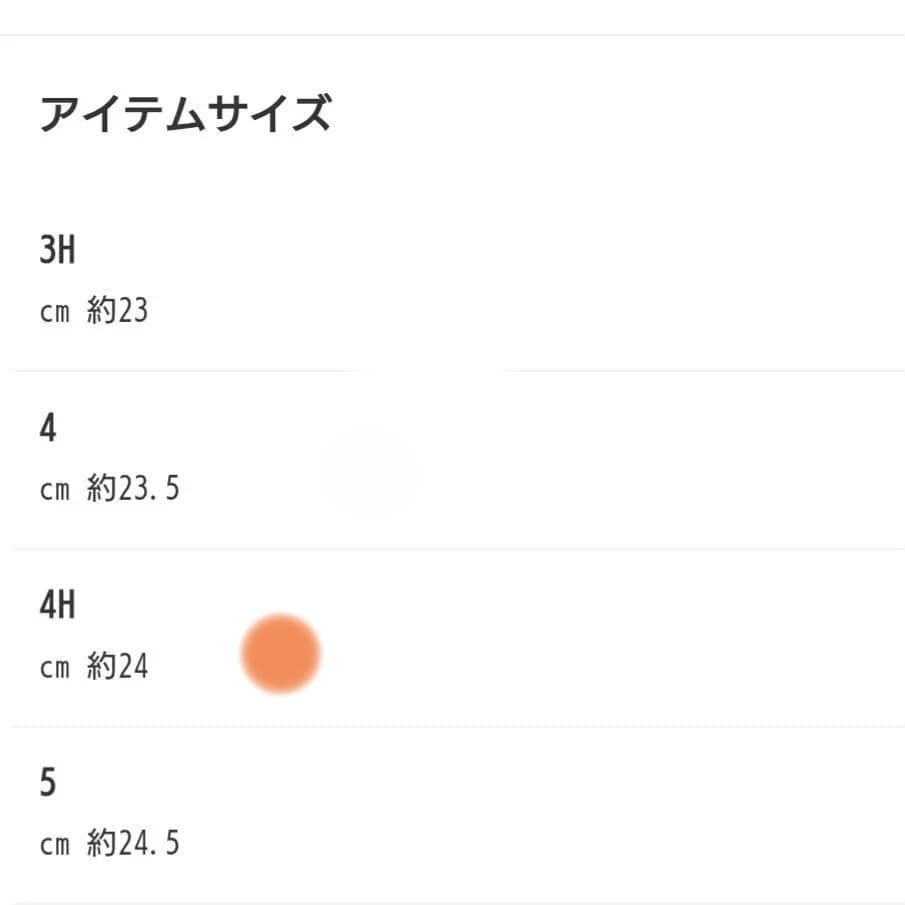Select the size 5 label
This screenshot has width=905, height=905.
[x=48, y=783]
